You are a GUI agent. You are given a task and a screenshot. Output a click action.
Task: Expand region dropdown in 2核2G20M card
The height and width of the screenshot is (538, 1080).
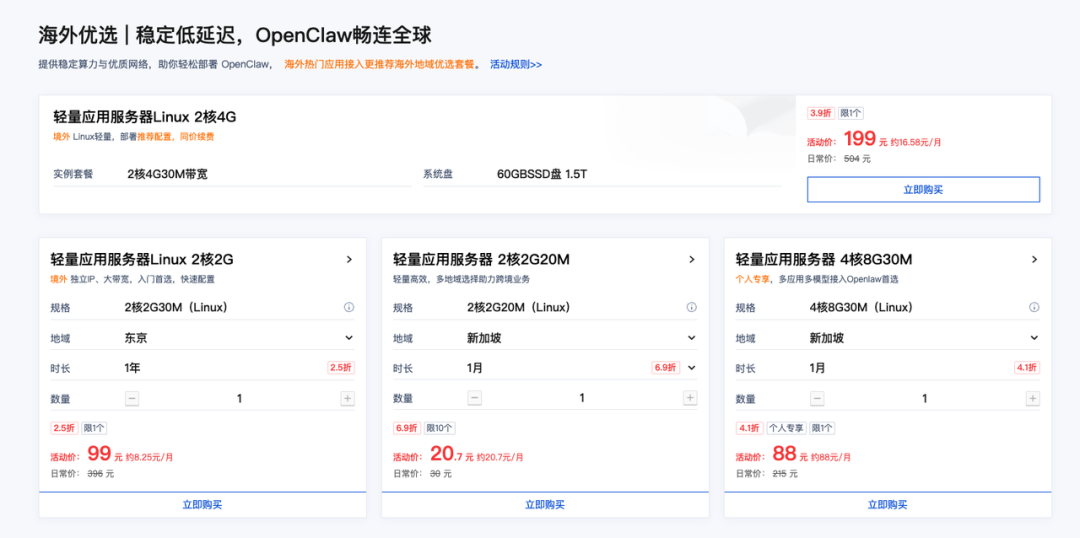coord(691,338)
